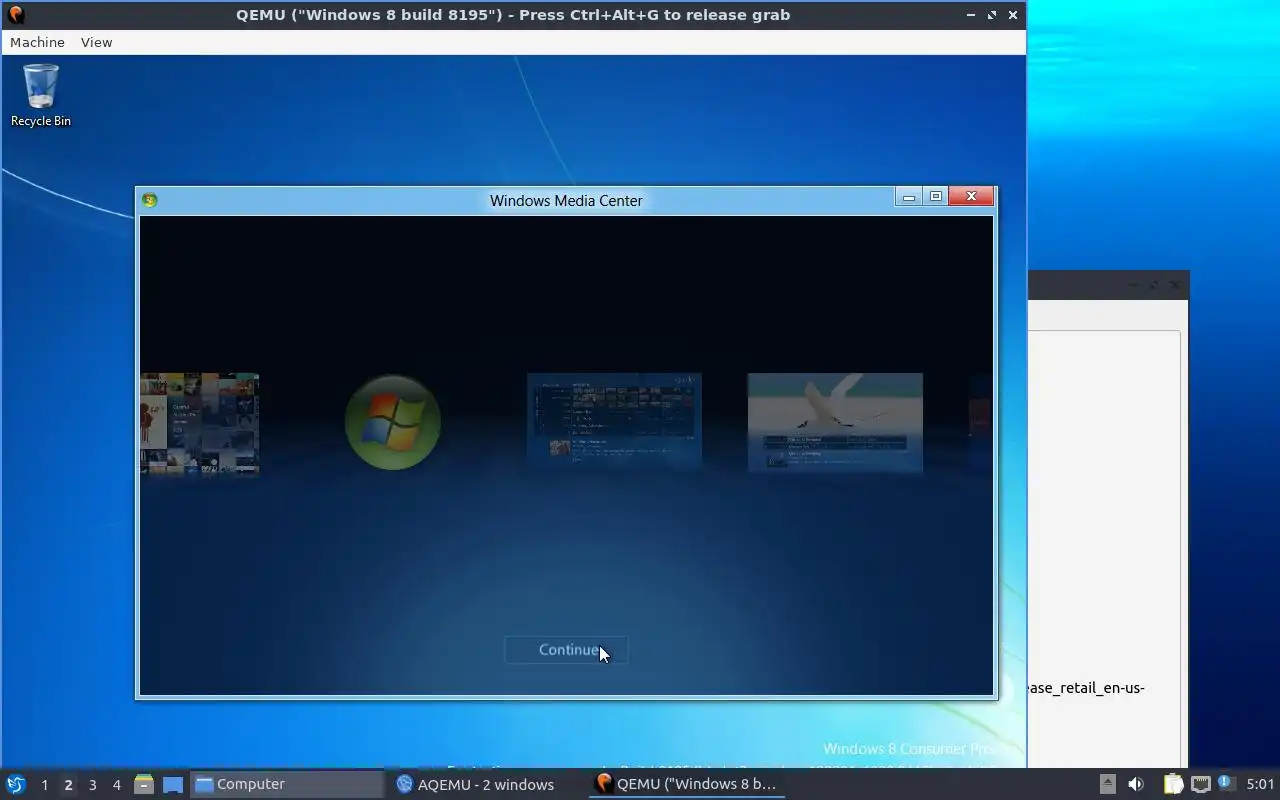Open the volume speaker tray icon
Screen dimensions: 1280x800
(x=1136, y=784)
